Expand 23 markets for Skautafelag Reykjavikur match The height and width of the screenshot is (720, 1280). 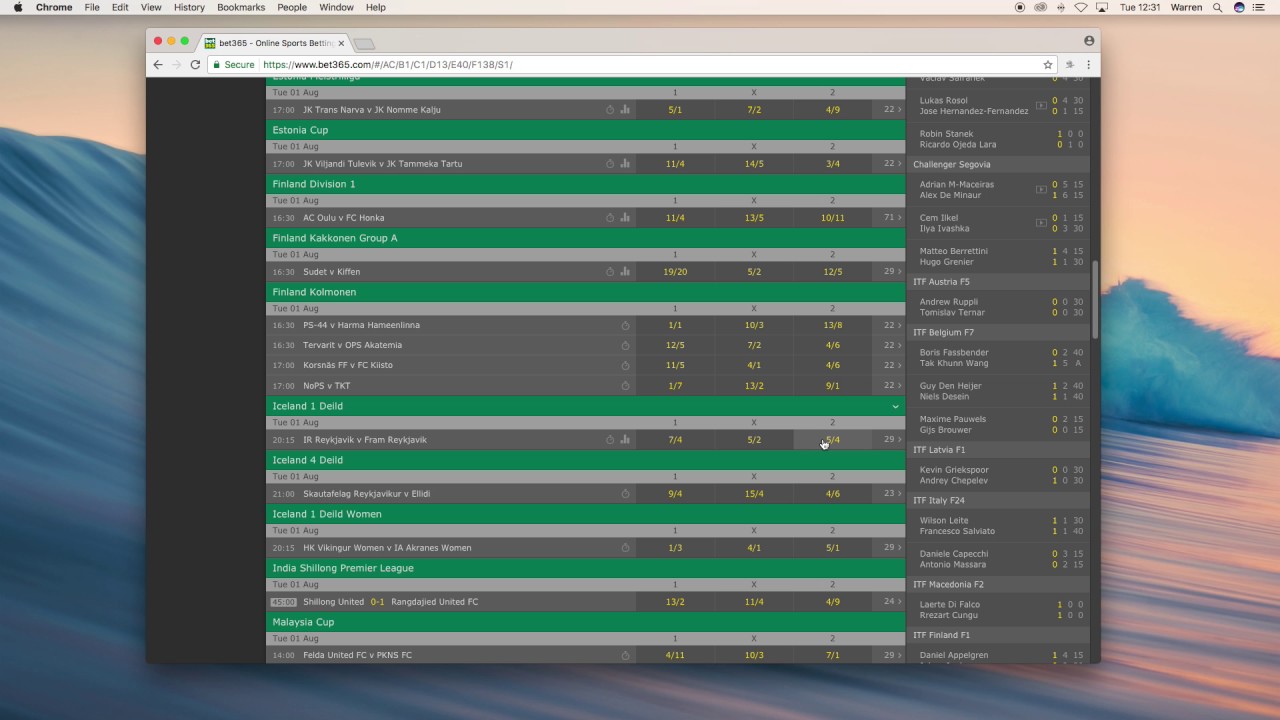pyautogui.click(x=892, y=494)
